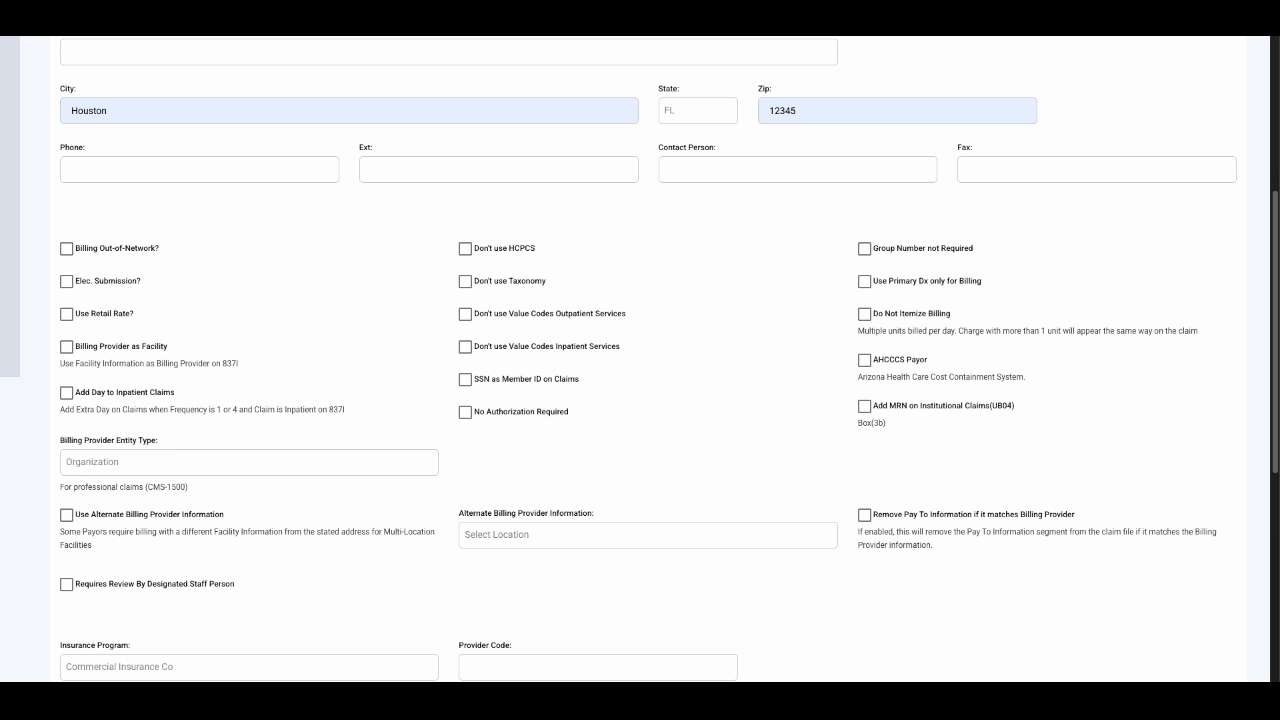Enable Add Day to Inpatient Claims
Viewport: 1280px width, 720px height.
(x=66, y=392)
